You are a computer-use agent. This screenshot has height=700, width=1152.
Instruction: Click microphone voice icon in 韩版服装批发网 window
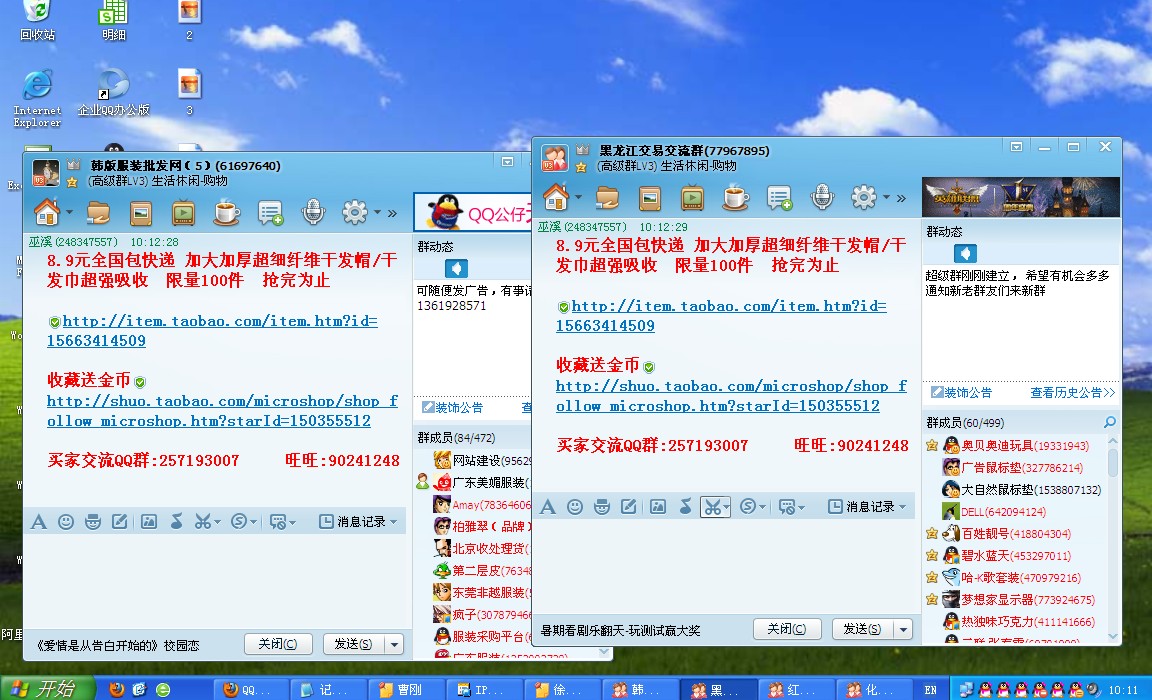pyautogui.click(x=313, y=213)
